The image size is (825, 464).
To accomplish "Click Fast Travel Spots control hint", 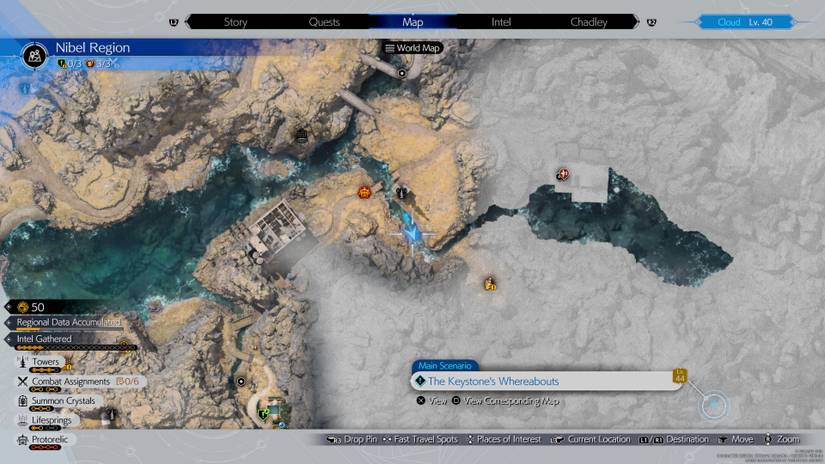I will click(x=420, y=439).
